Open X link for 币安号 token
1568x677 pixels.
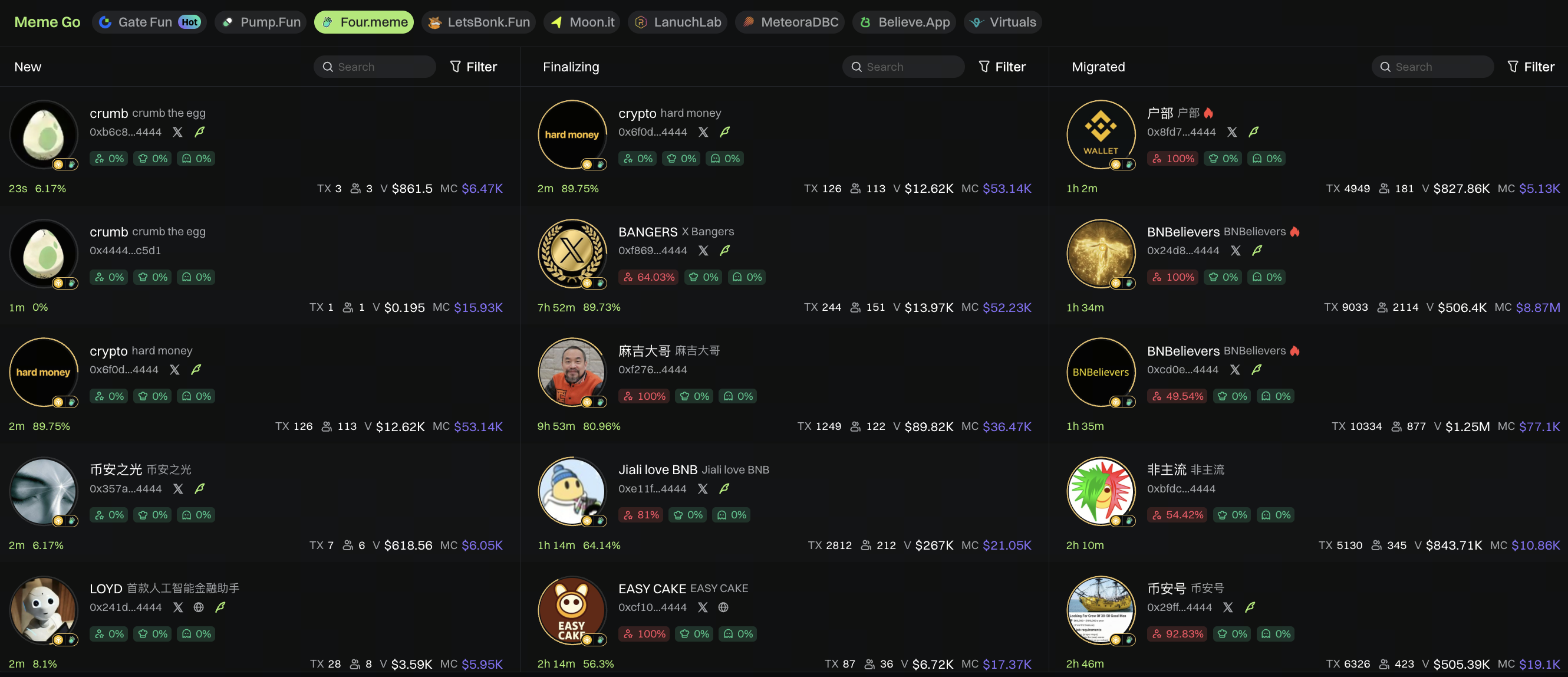click(x=1228, y=607)
